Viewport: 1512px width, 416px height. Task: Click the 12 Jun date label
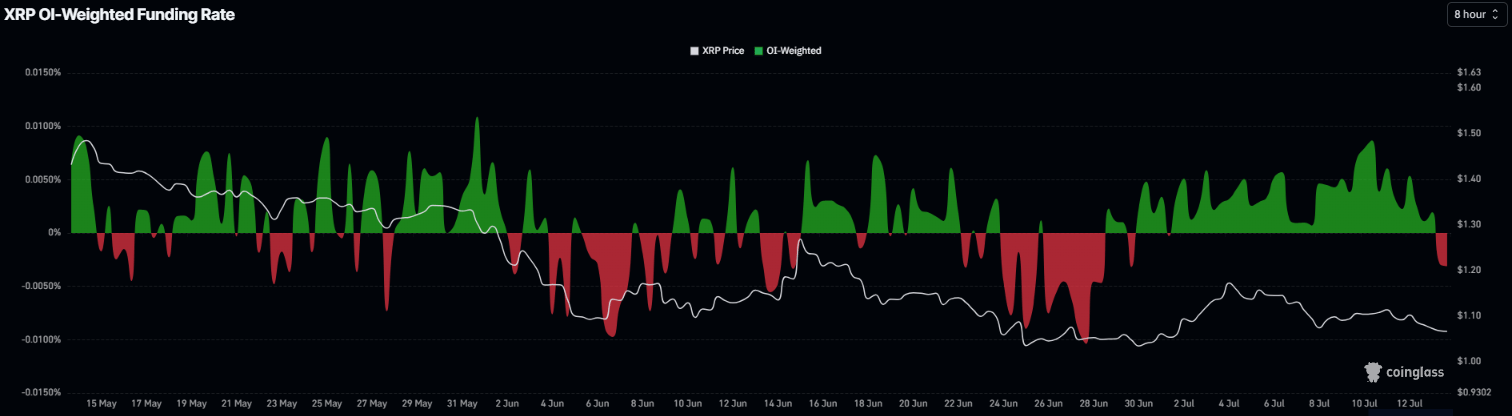click(731, 404)
